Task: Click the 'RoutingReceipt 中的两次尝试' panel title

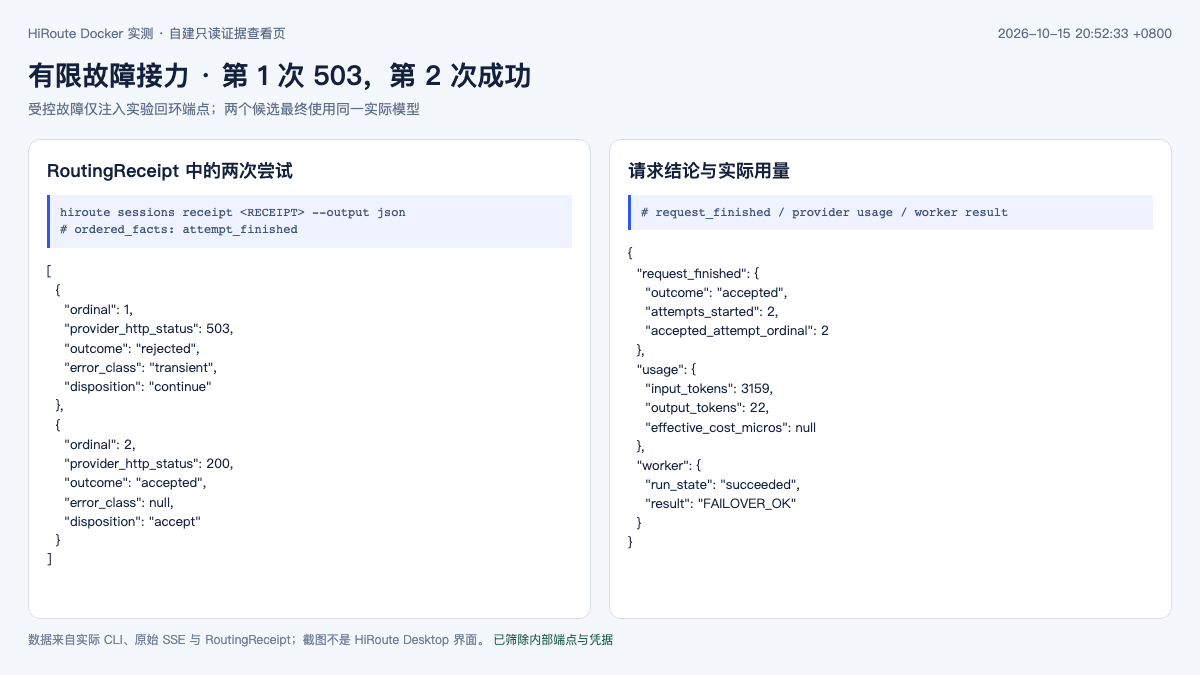Action: click(170, 171)
